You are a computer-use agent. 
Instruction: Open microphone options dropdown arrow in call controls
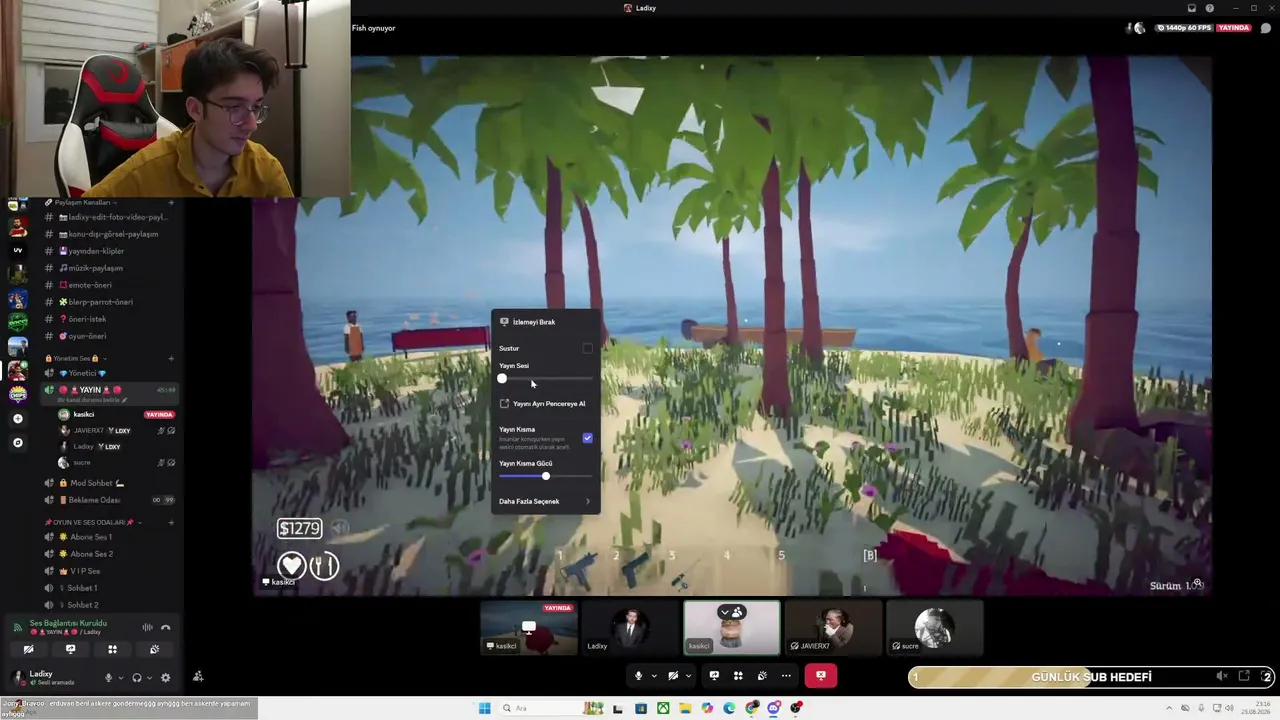(654, 676)
